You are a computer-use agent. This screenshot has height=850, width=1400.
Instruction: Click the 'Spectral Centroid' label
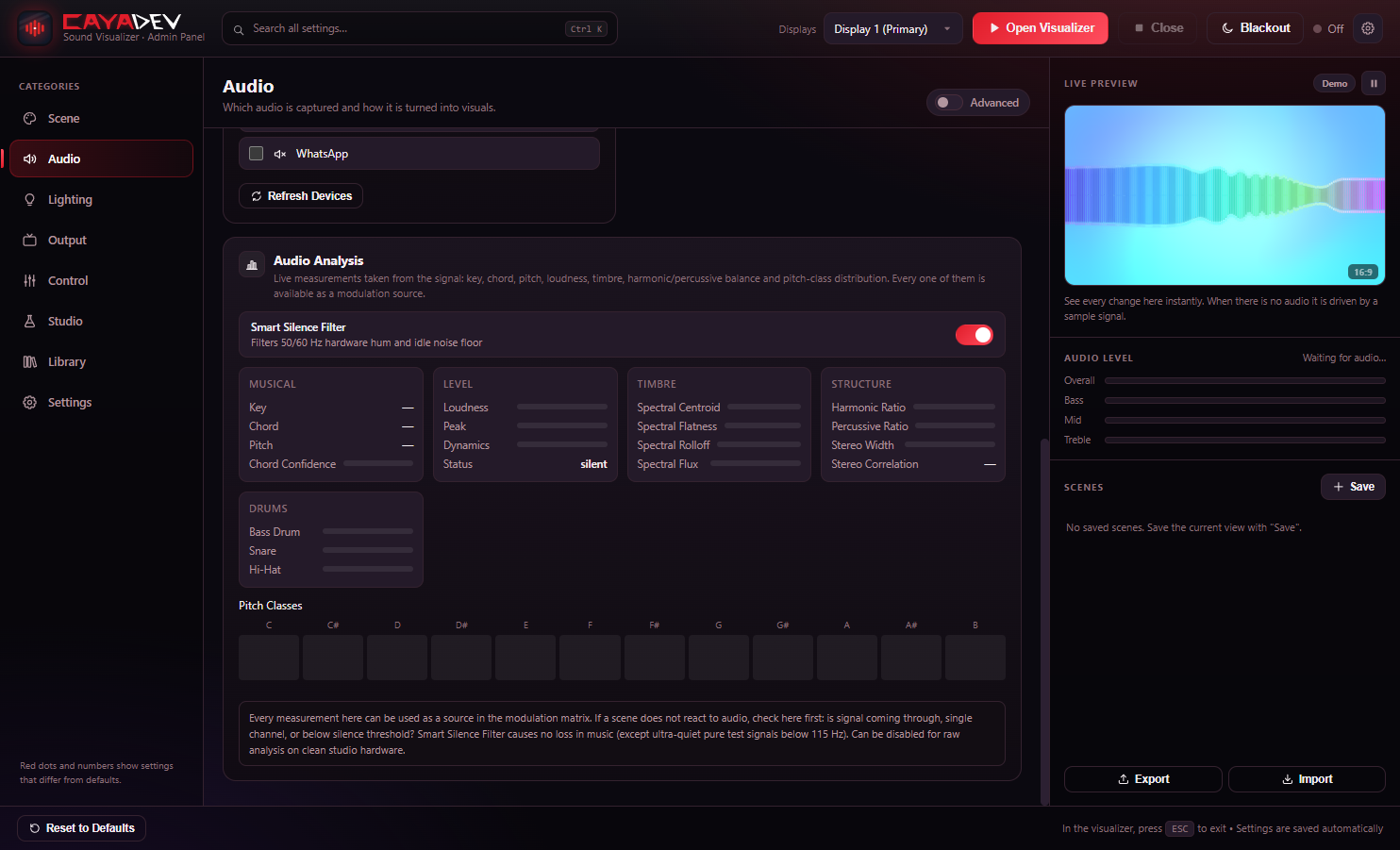tap(678, 408)
